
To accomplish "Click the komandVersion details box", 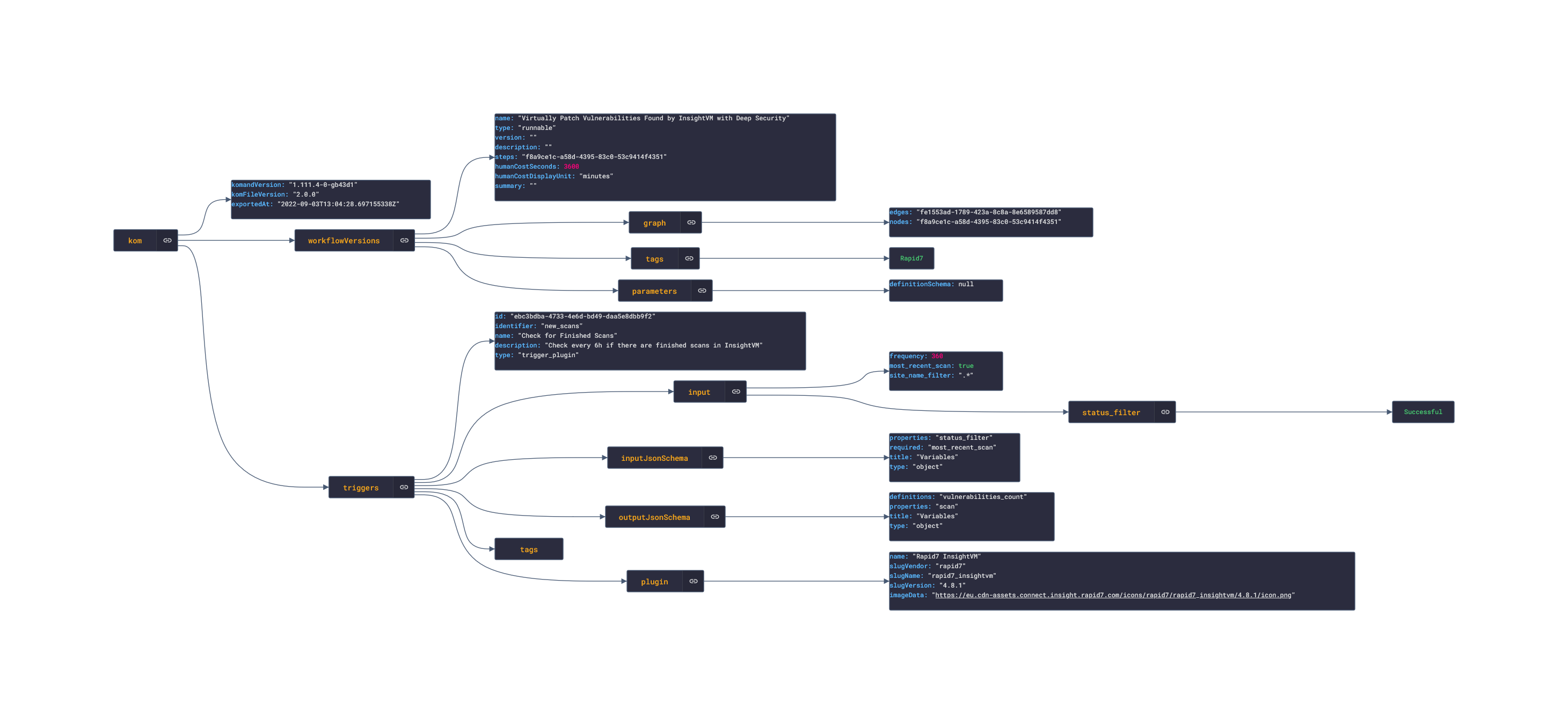I will tap(331, 200).
